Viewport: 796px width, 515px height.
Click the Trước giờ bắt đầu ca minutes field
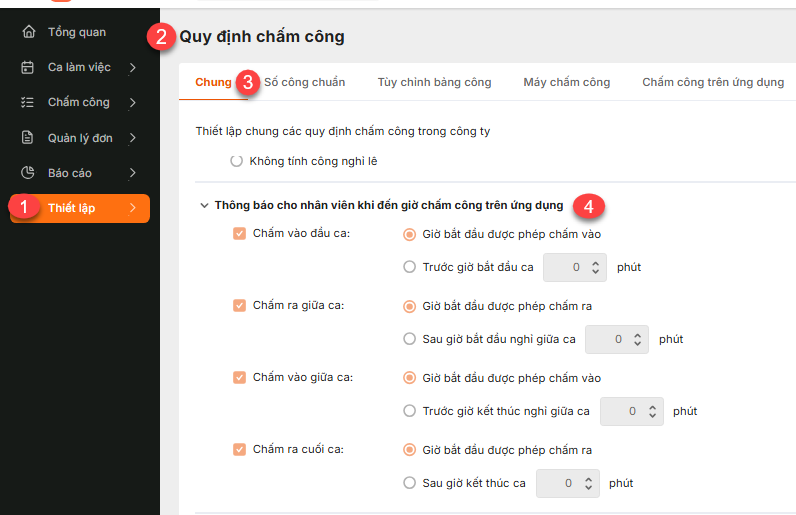[566, 267]
